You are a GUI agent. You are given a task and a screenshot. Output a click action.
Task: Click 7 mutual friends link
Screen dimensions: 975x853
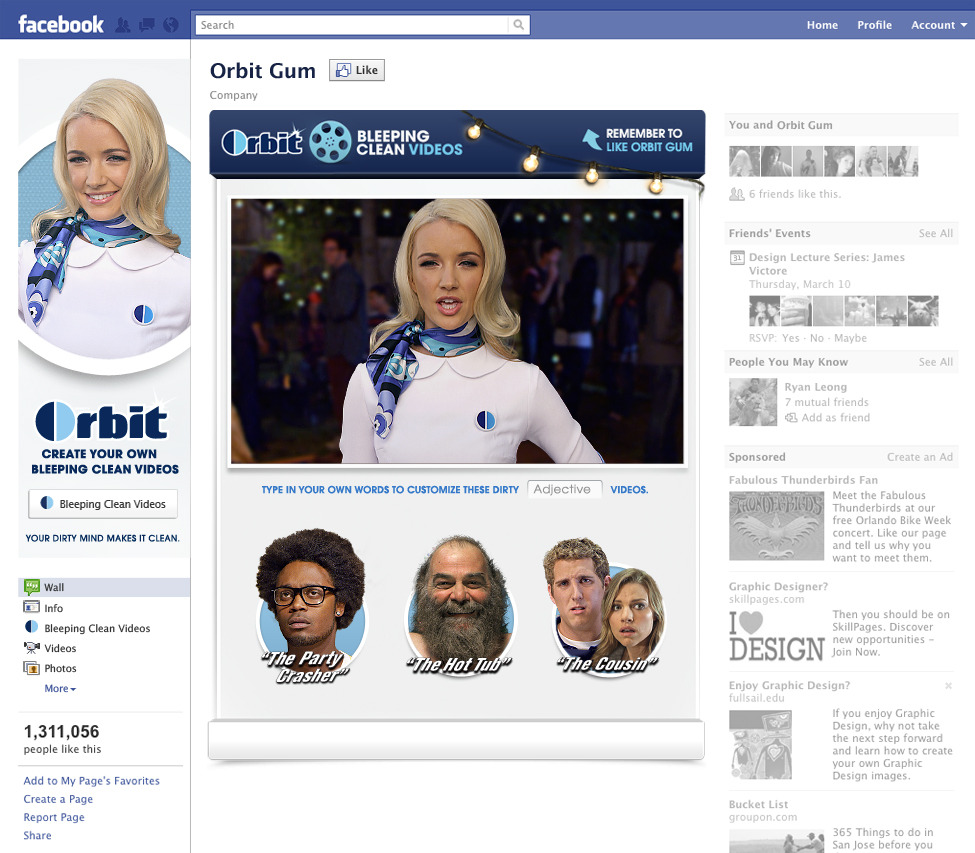[x=826, y=402]
